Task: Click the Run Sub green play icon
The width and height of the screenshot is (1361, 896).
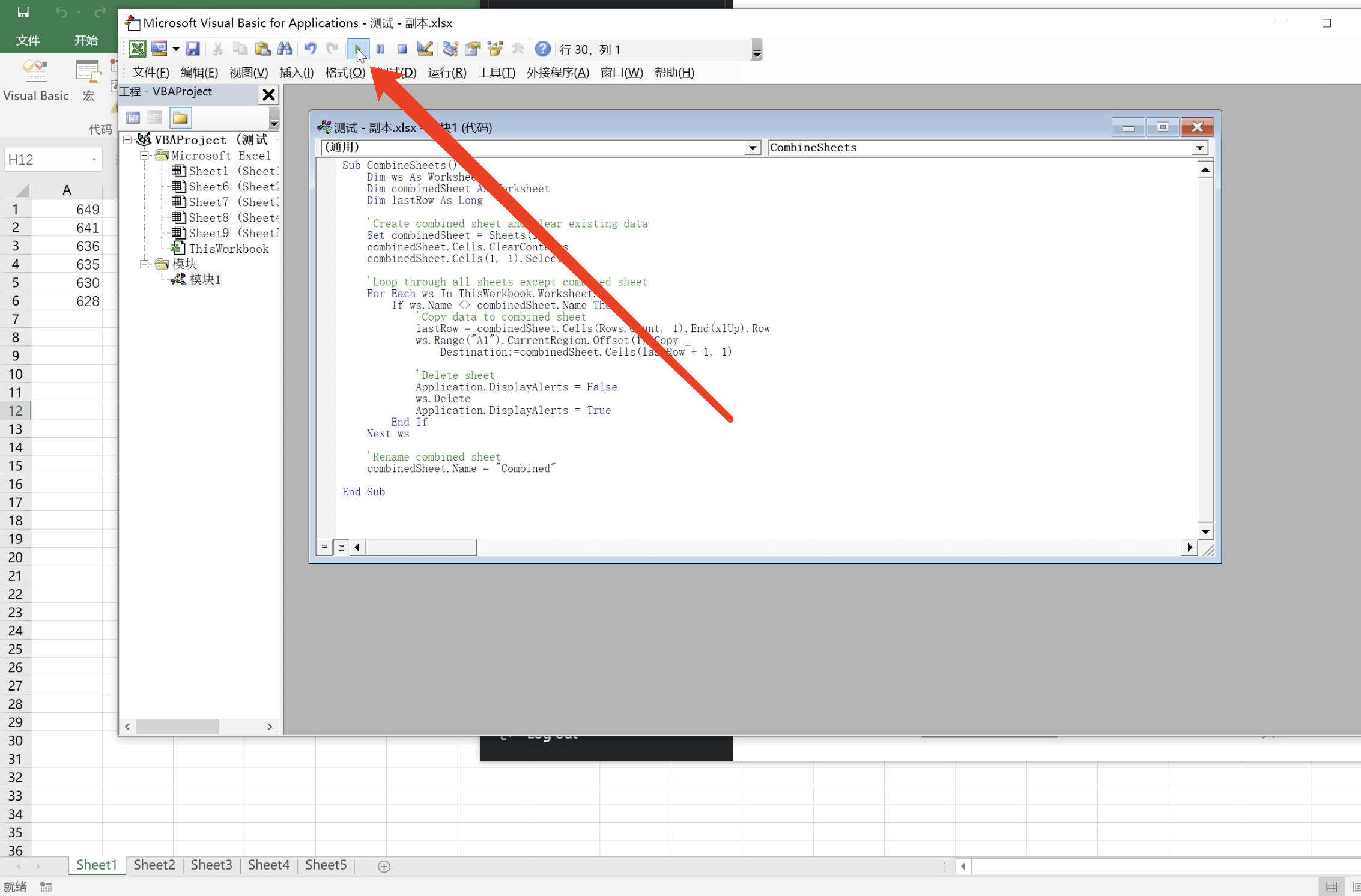Action: [358, 49]
